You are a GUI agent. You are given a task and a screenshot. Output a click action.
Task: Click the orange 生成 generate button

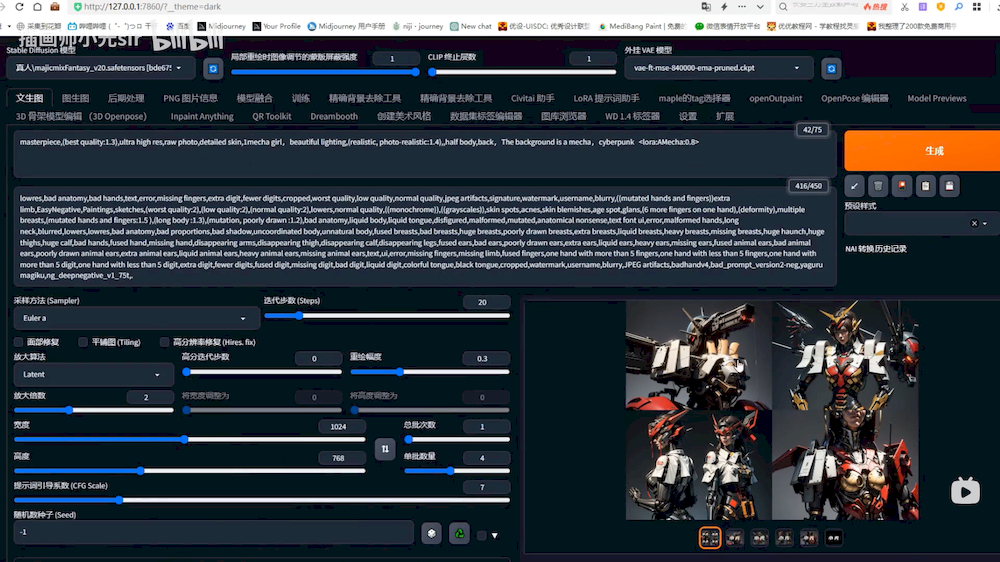tap(920, 150)
